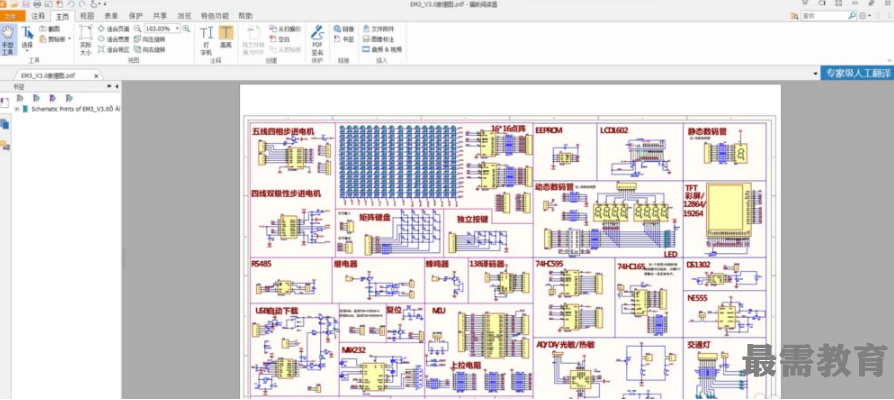Choose Fit Visible (适合视区)

(x=113, y=50)
